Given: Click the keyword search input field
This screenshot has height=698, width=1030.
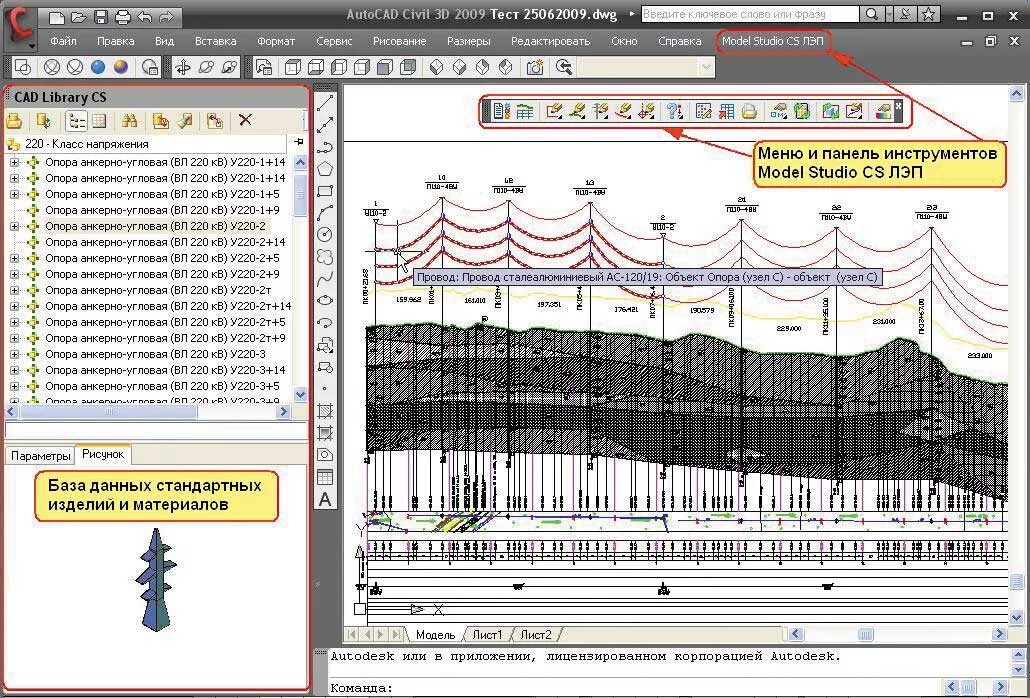Looking at the screenshot, I should (750, 14).
